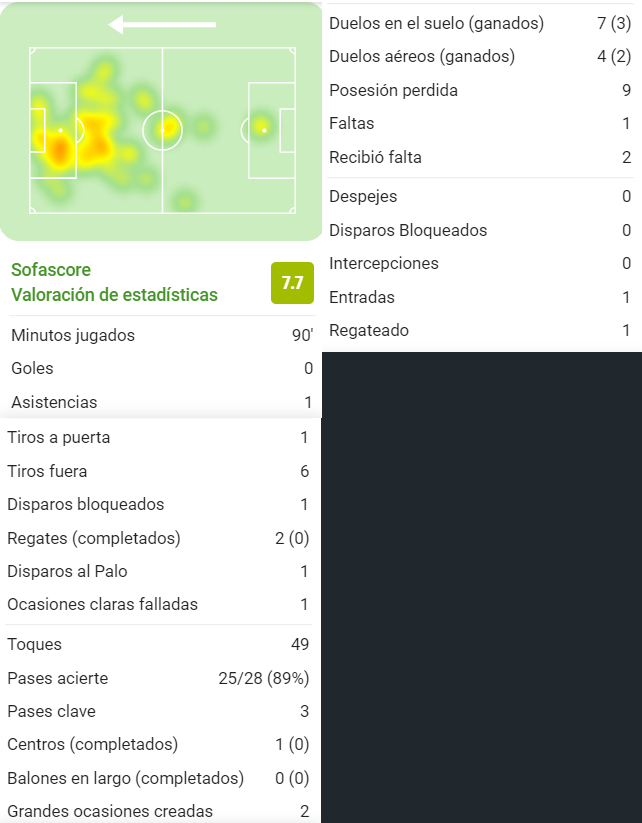
Task: Select the Tiros a puerta row
Action: [158, 437]
